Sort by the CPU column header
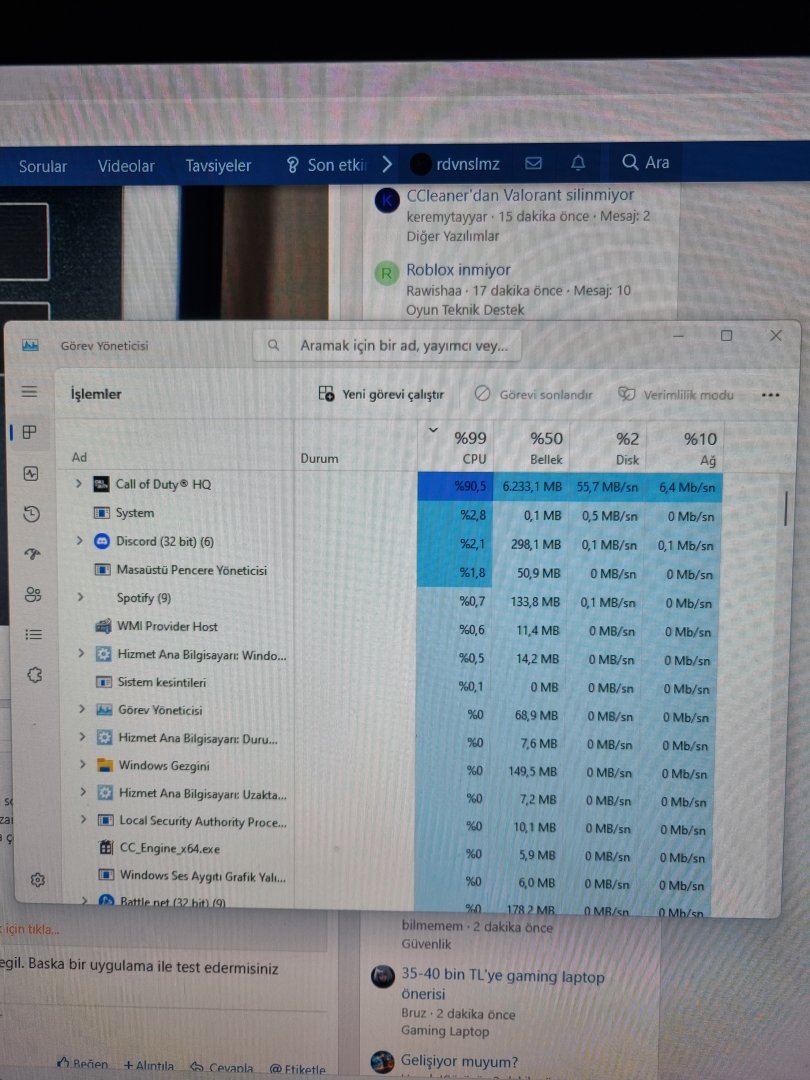This screenshot has width=810, height=1080. [x=456, y=447]
